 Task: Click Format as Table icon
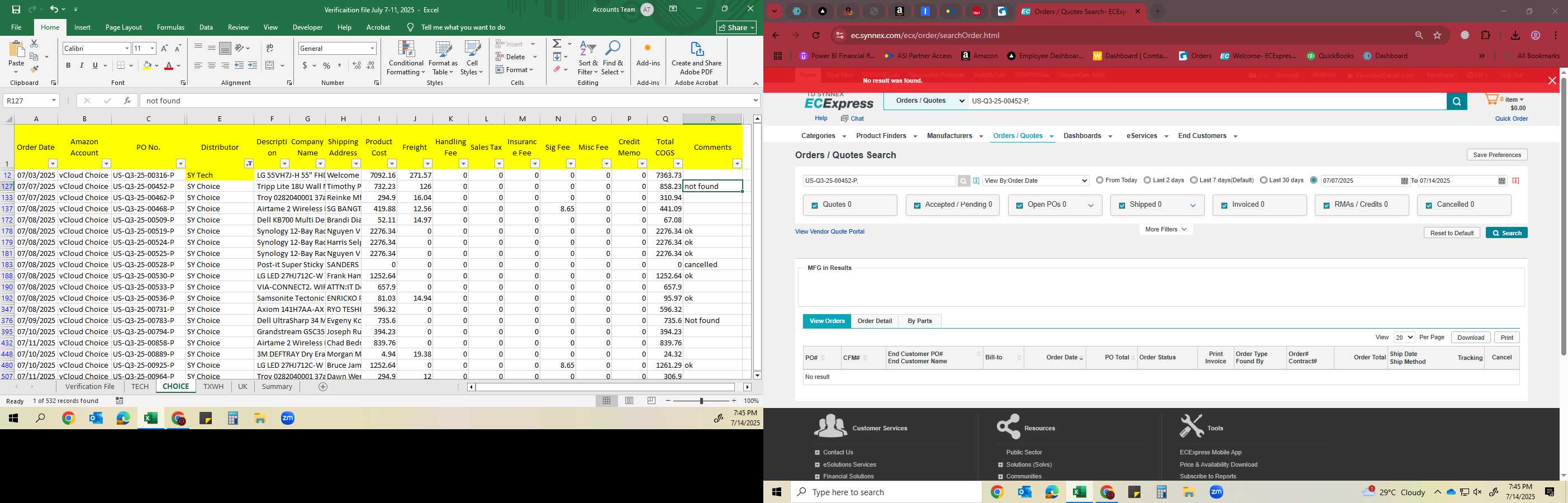click(443, 59)
